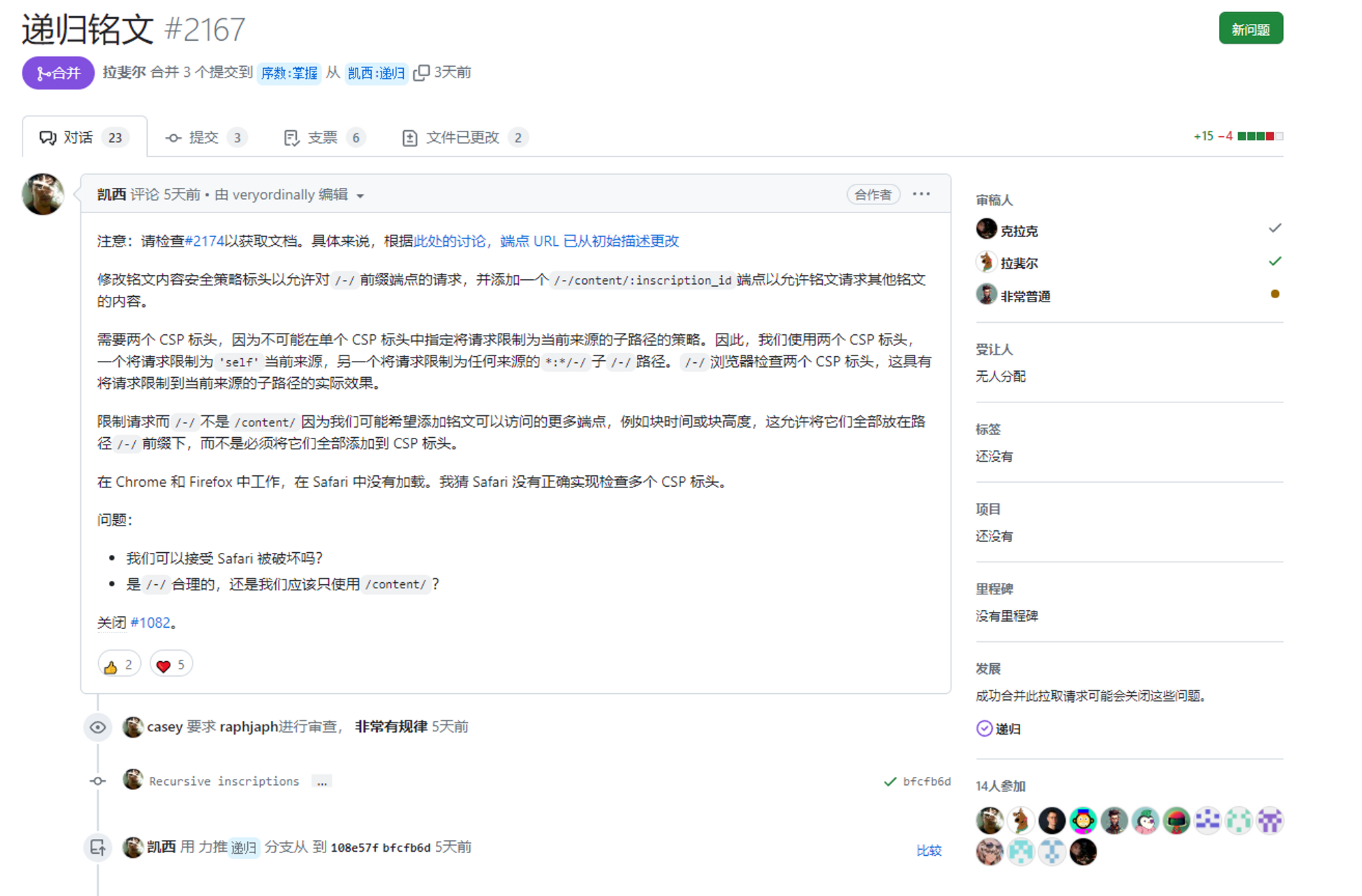
Task: Open the 支票 tab
Action: [322, 137]
